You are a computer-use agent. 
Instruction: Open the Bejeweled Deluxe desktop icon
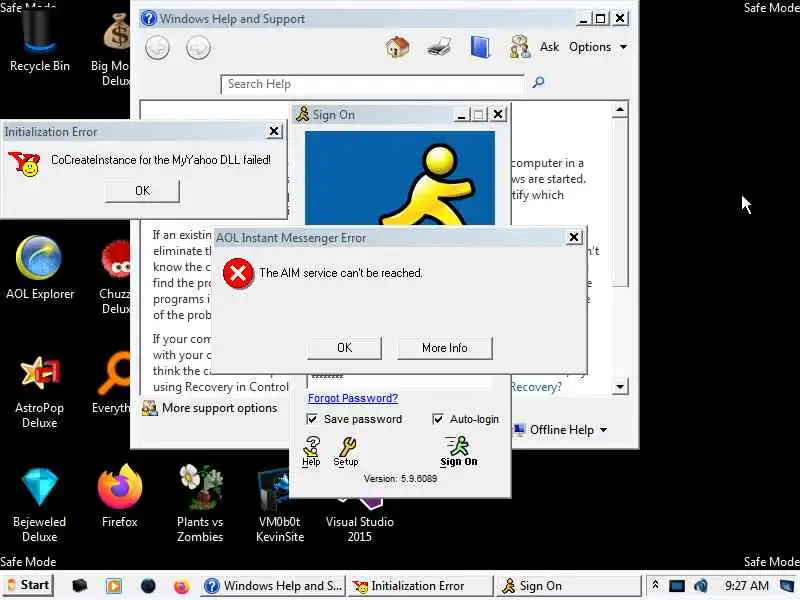pos(39,505)
